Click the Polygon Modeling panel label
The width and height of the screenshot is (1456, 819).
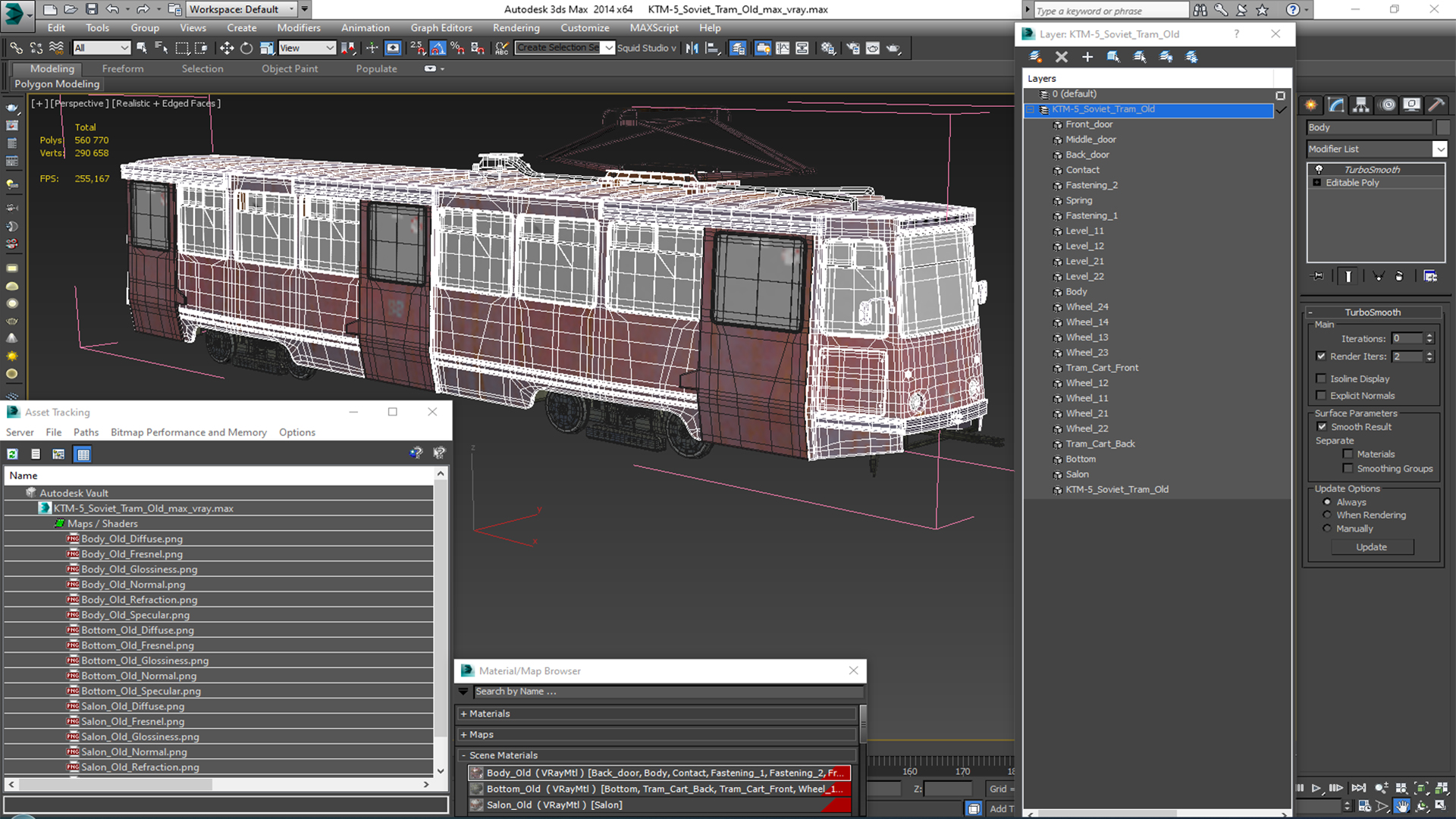(x=58, y=84)
